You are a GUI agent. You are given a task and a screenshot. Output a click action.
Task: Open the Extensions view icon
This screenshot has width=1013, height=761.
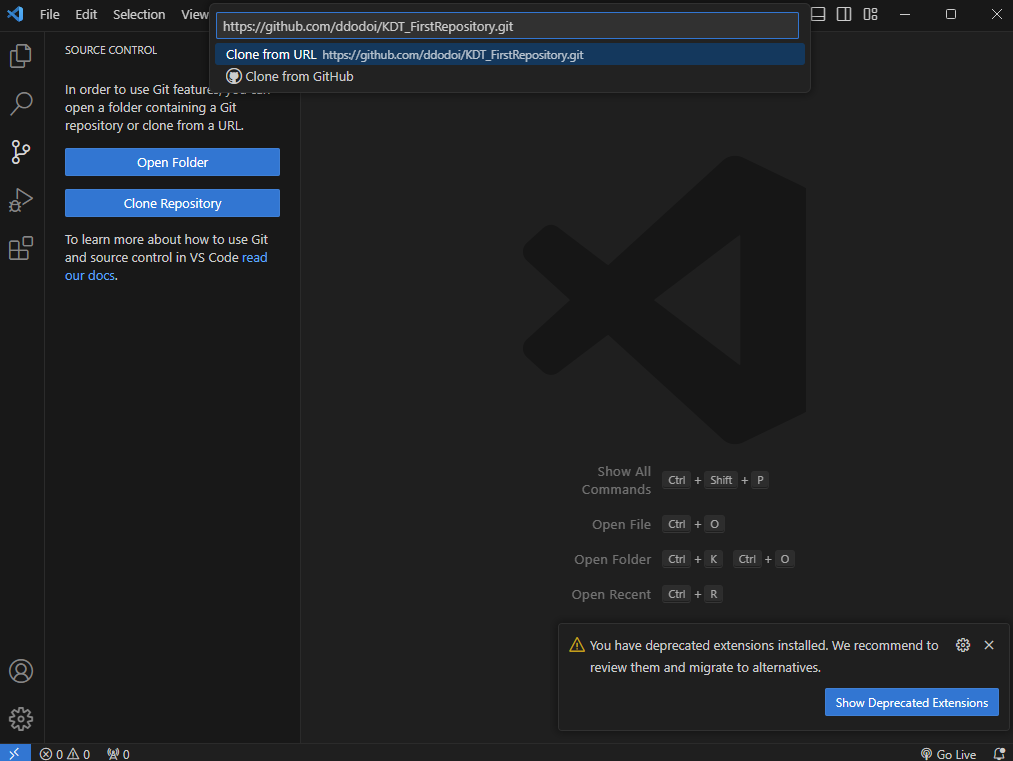(21, 248)
